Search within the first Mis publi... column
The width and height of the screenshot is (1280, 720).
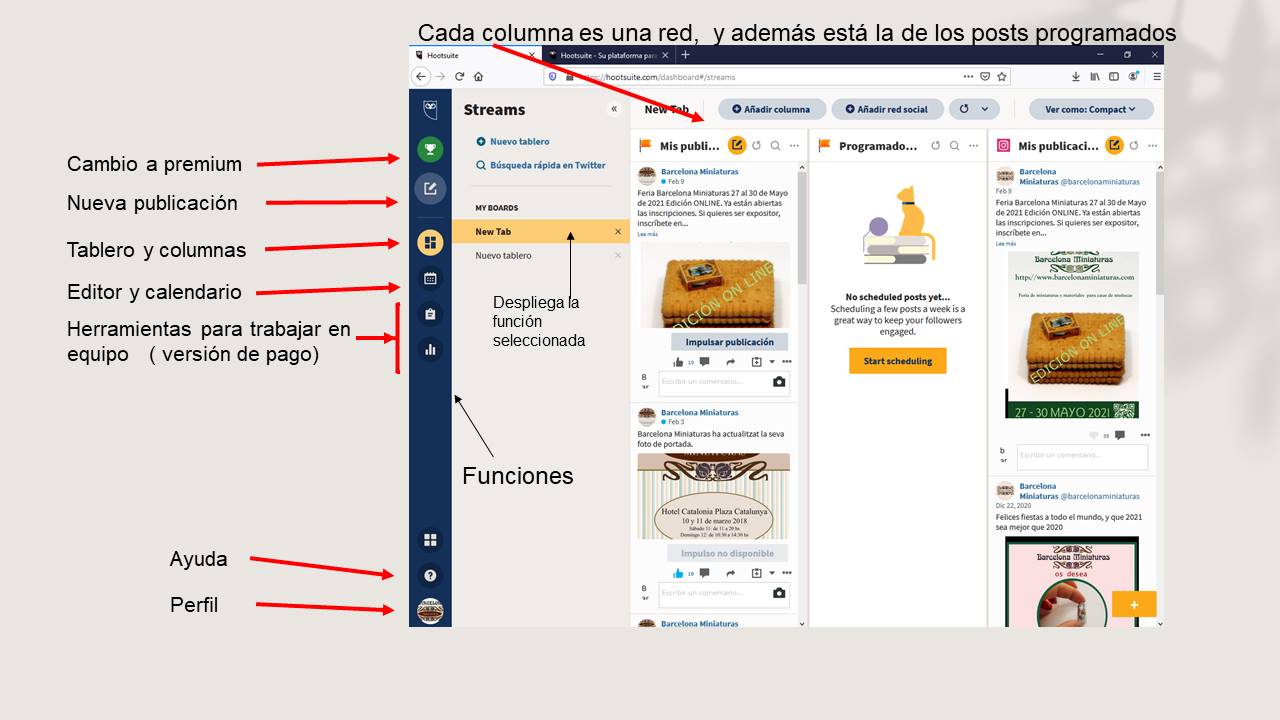775,146
